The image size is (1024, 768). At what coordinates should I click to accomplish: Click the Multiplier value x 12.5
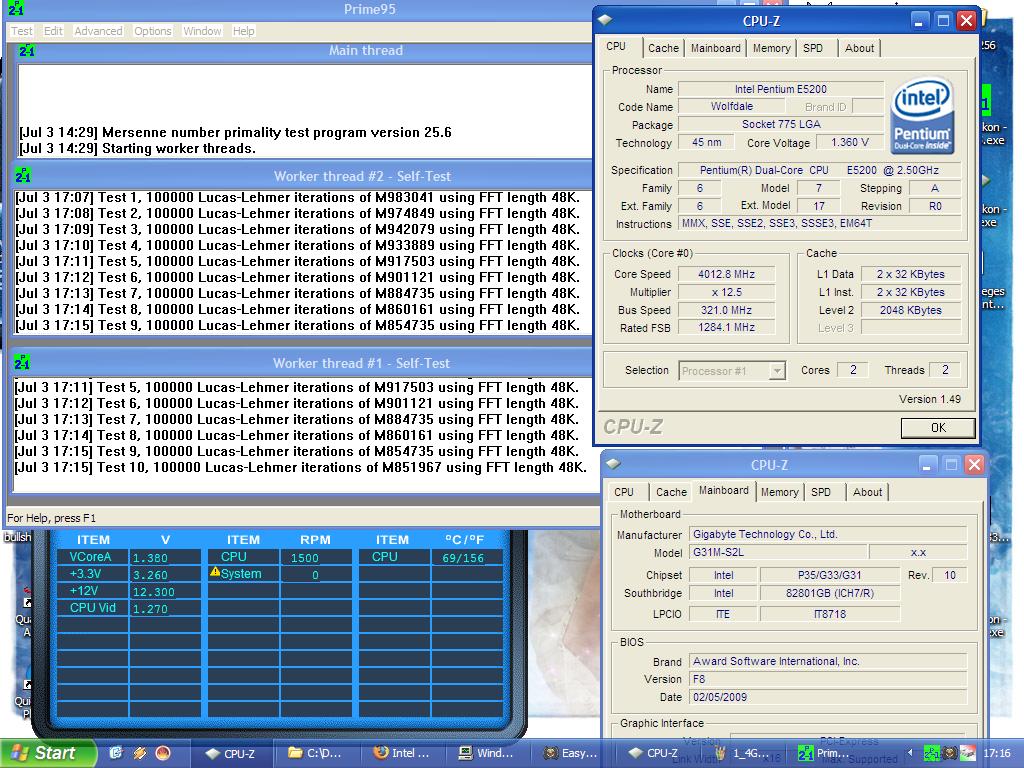click(726, 292)
